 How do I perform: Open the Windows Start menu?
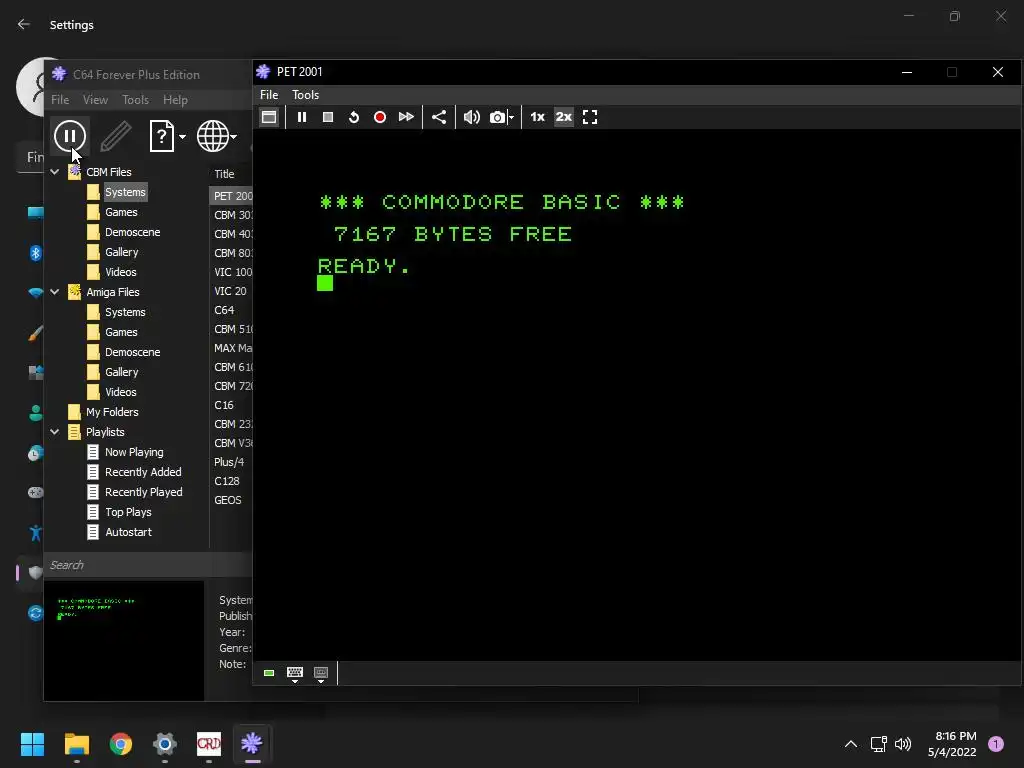point(32,744)
